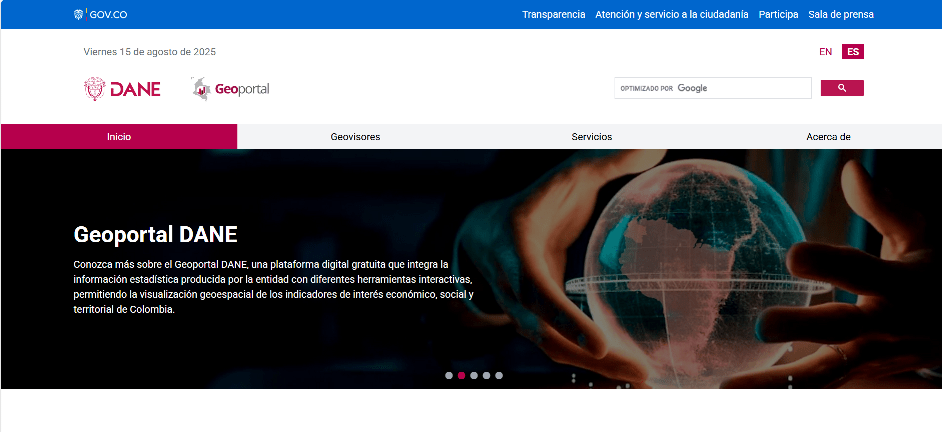The width and height of the screenshot is (942, 432).
Task: Select the ES language option
Action: point(853,52)
